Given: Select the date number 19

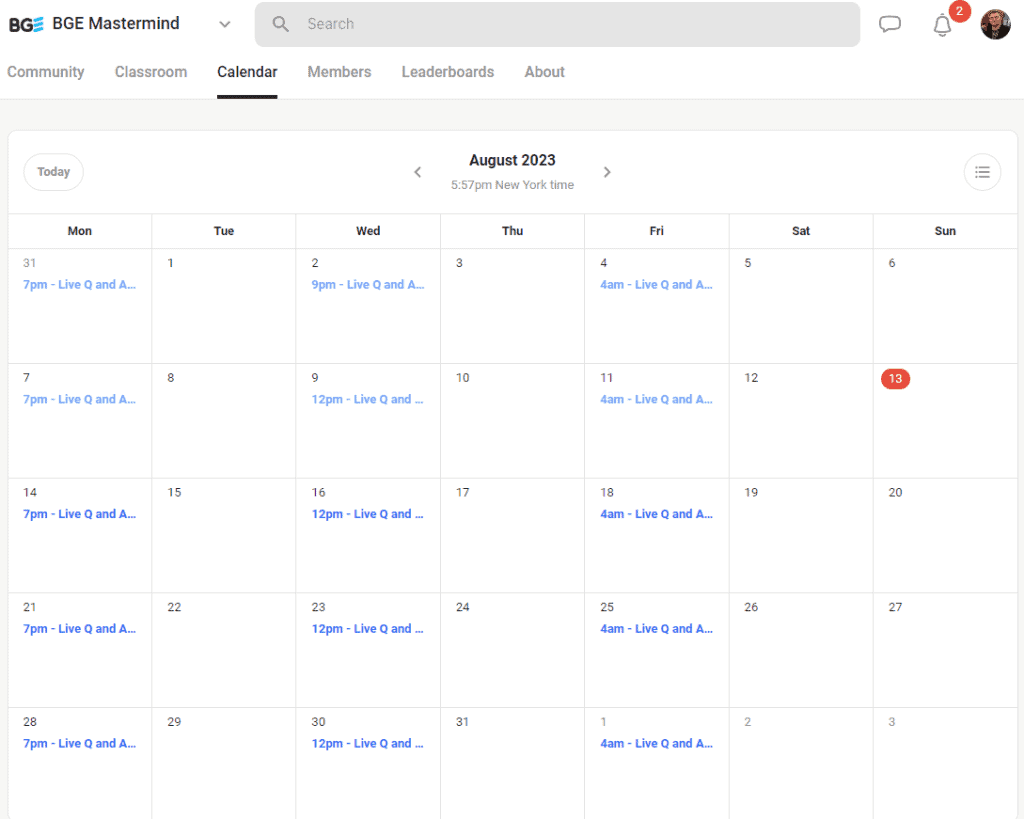Looking at the screenshot, I should coord(751,492).
